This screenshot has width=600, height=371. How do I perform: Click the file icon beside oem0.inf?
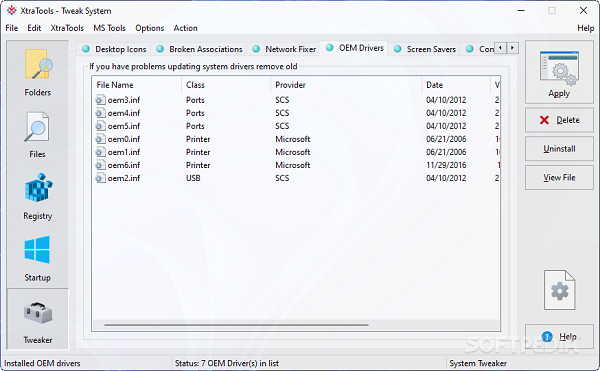coord(100,139)
